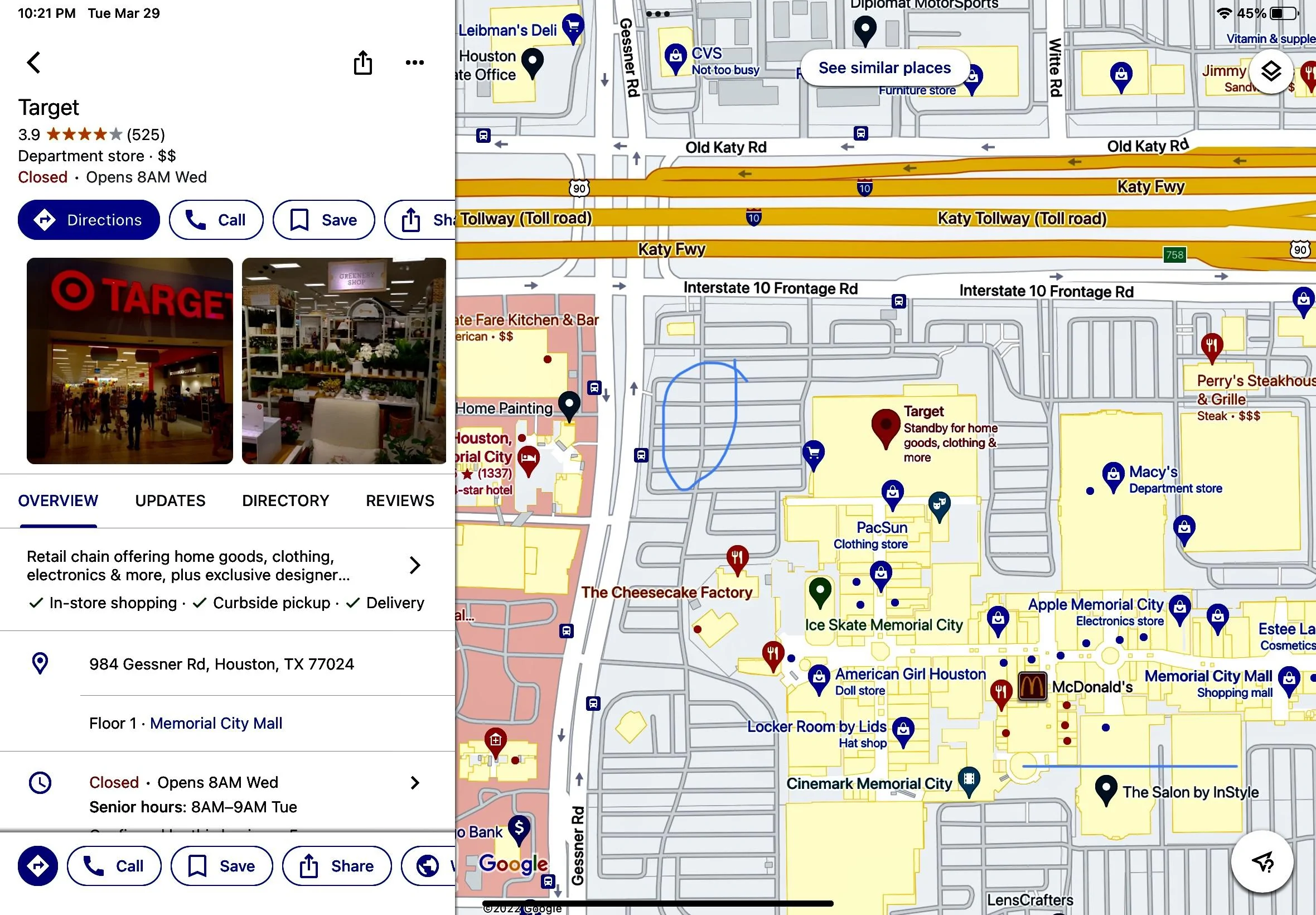Tap See similar places on the map

point(884,68)
